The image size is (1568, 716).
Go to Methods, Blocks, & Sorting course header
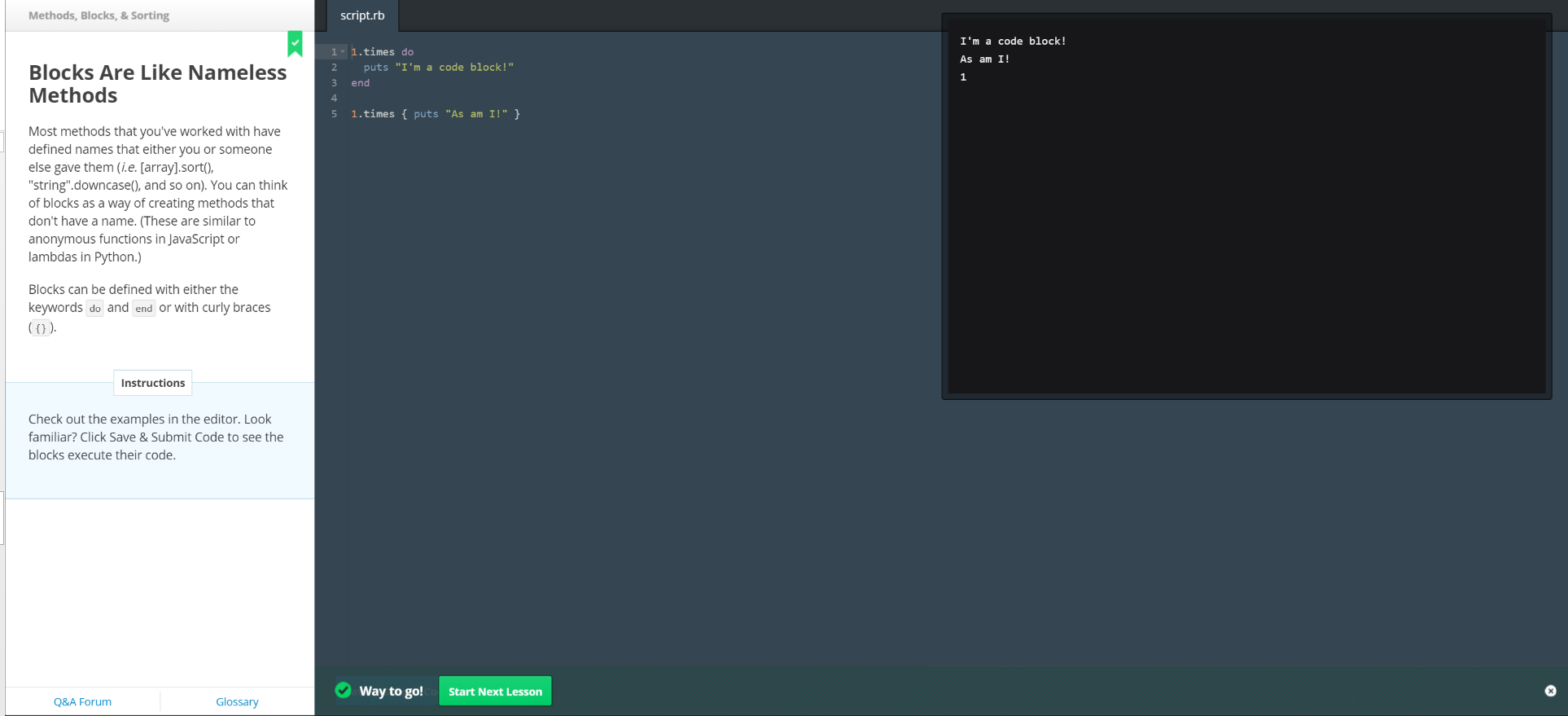(x=99, y=15)
